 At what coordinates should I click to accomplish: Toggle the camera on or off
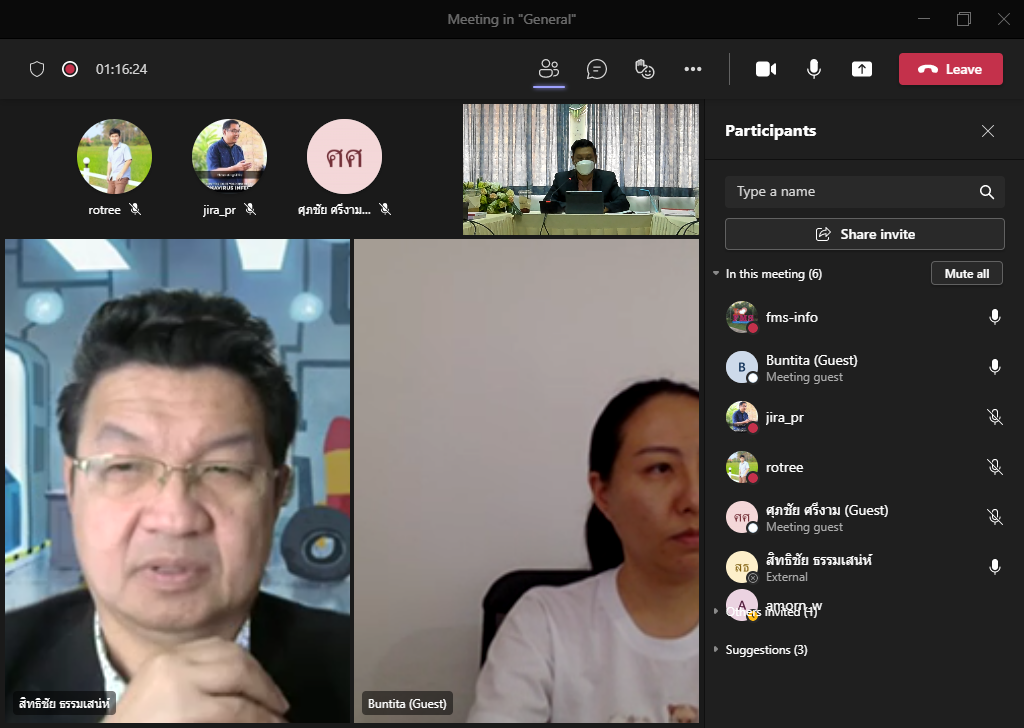[766, 69]
